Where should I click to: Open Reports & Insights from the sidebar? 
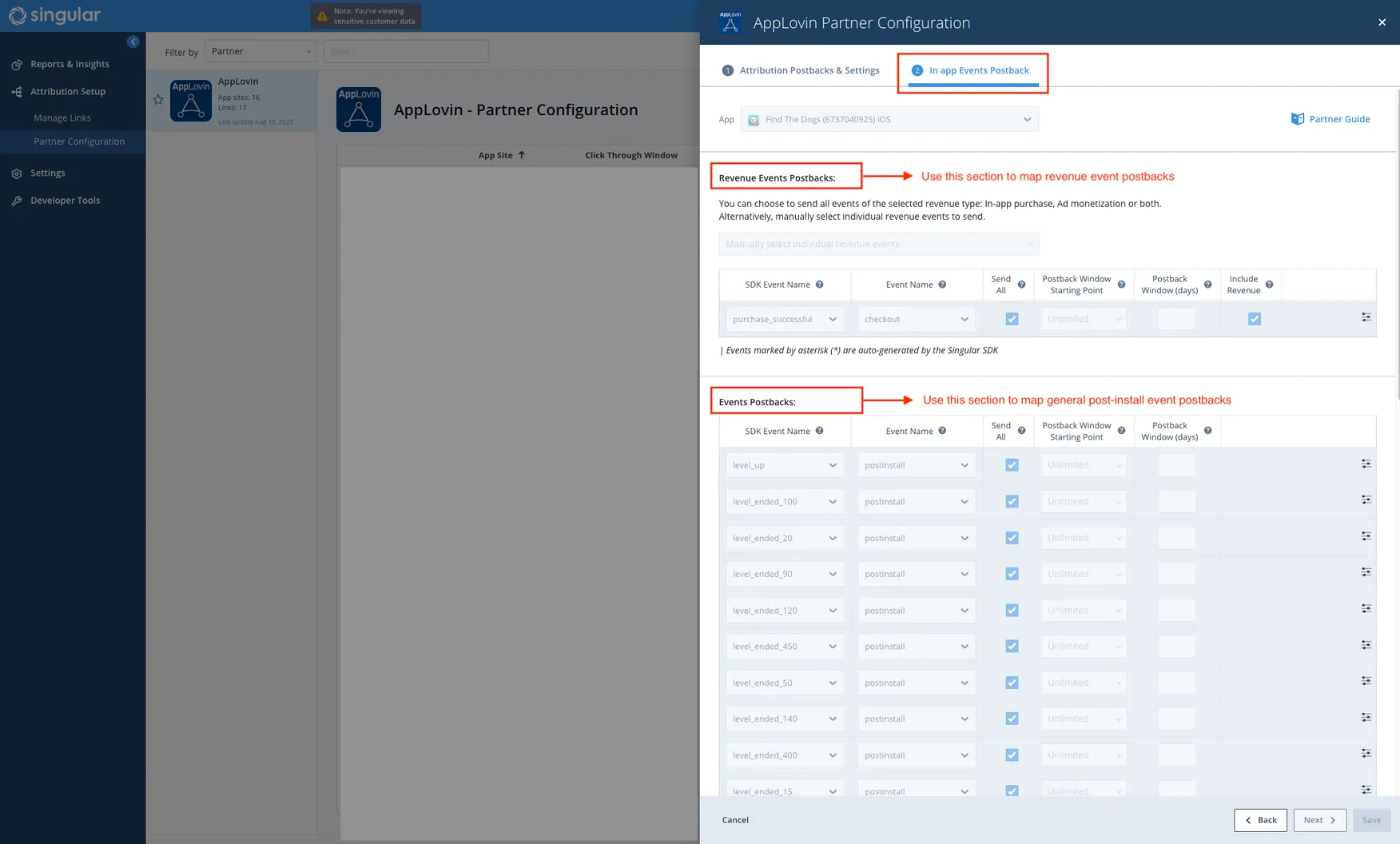click(x=70, y=64)
